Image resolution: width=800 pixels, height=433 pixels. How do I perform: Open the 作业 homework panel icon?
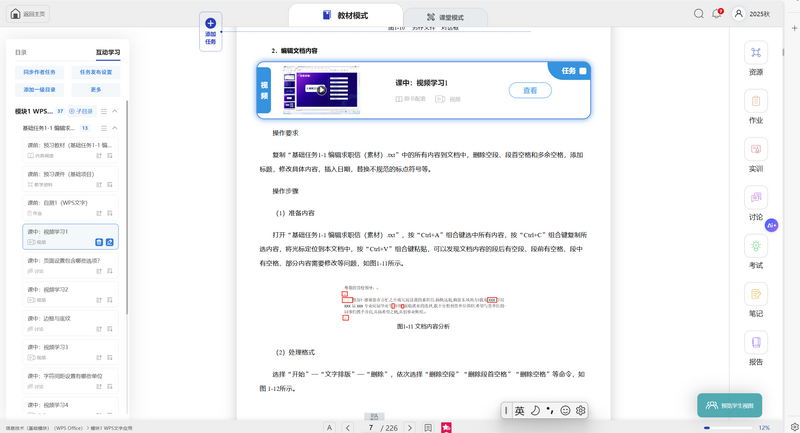pyautogui.click(x=756, y=101)
